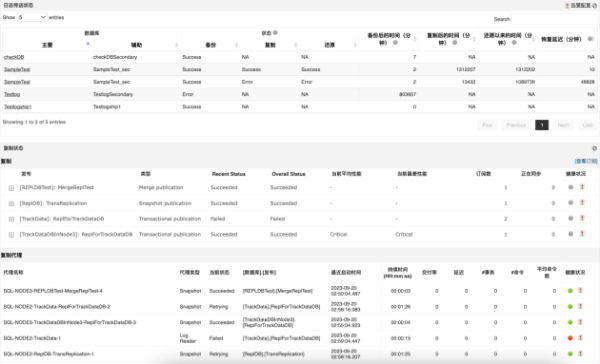The height and width of the screenshot is (364, 600).
Task: Go to page 1 in pagination
Action: (541, 125)
